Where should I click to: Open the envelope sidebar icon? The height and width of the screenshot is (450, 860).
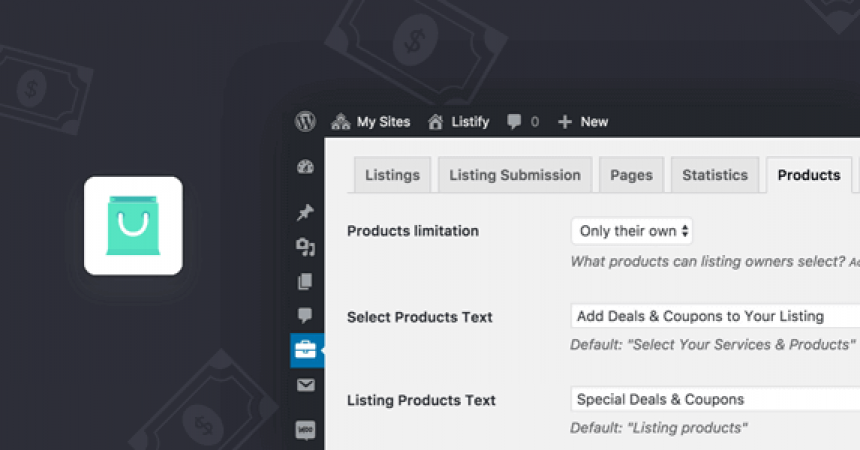(305, 385)
